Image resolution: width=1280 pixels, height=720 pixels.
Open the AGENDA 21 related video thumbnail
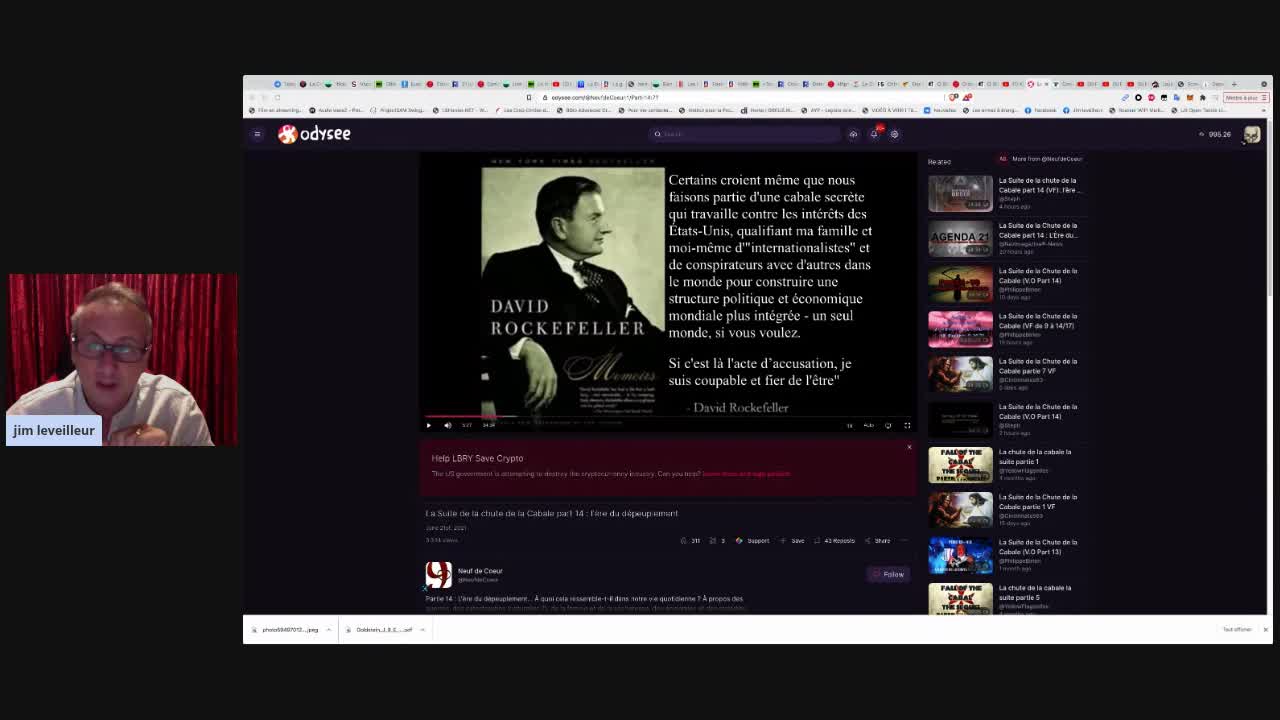tap(960, 238)
